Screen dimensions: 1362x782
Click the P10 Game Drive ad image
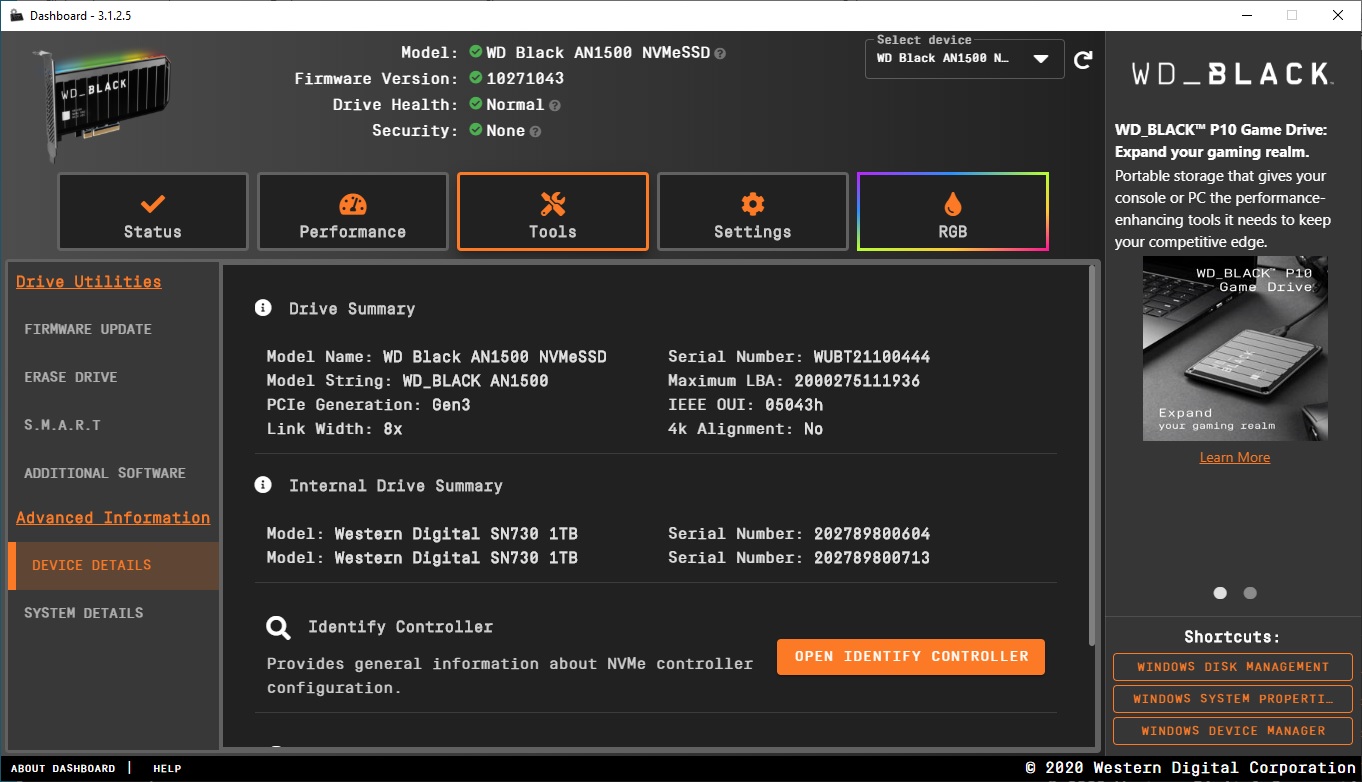(x=1235, y=348)
